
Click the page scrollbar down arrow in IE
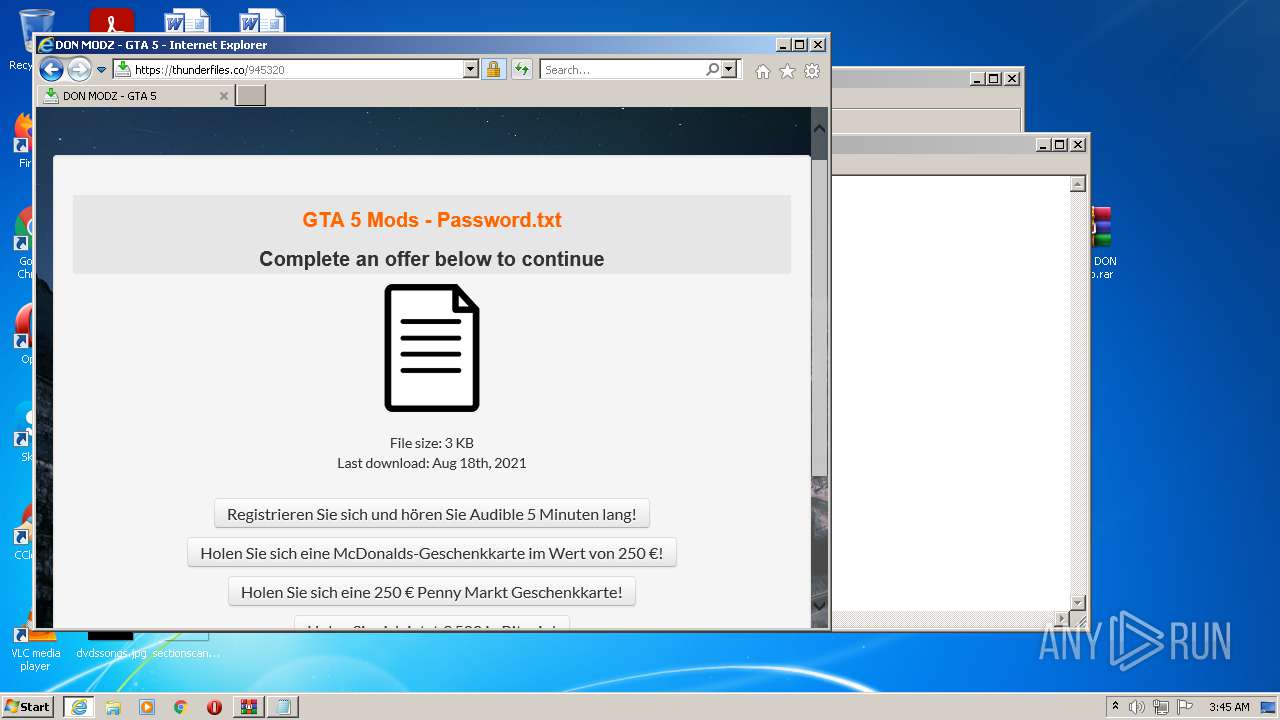click(819, 604)
